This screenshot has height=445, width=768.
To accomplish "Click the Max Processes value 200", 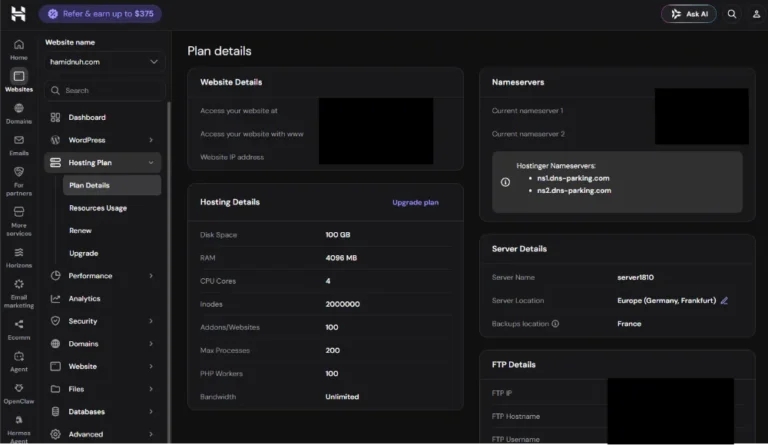I will pyautogui.click(x=333, y=351).
